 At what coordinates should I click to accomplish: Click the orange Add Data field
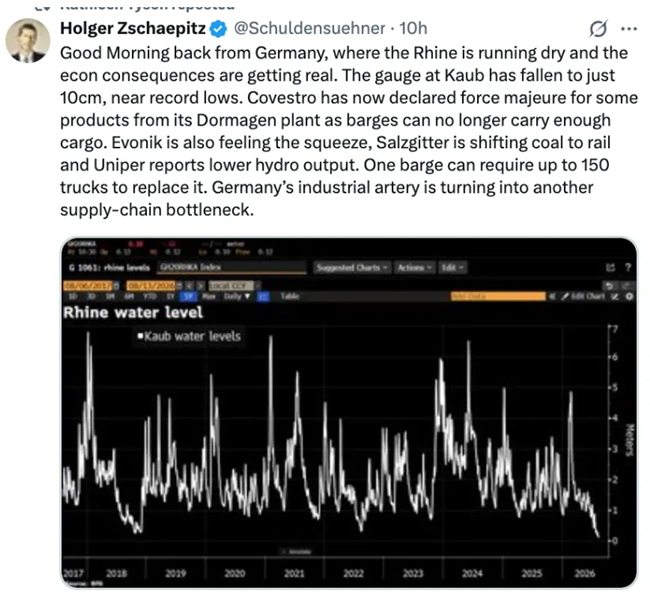click(498, 296)
